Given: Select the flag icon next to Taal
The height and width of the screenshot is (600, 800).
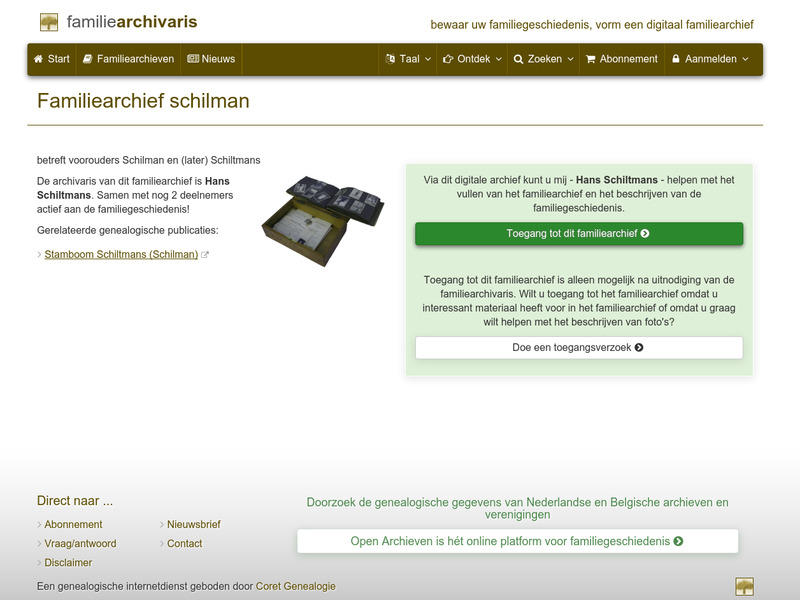Looking at the screenshot, I should coord(388,59).
